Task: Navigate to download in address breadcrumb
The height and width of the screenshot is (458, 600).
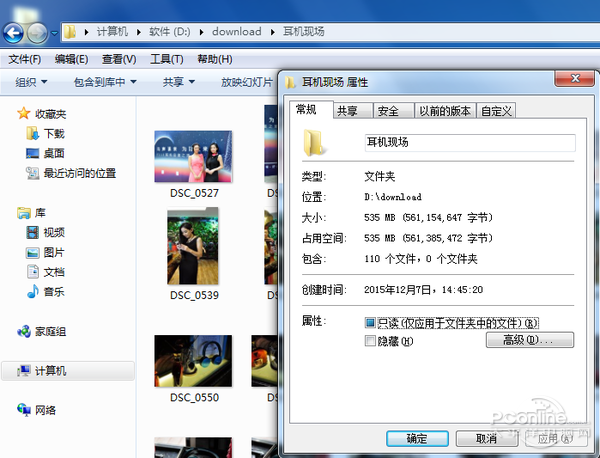Action: click(x=236, y=31)
